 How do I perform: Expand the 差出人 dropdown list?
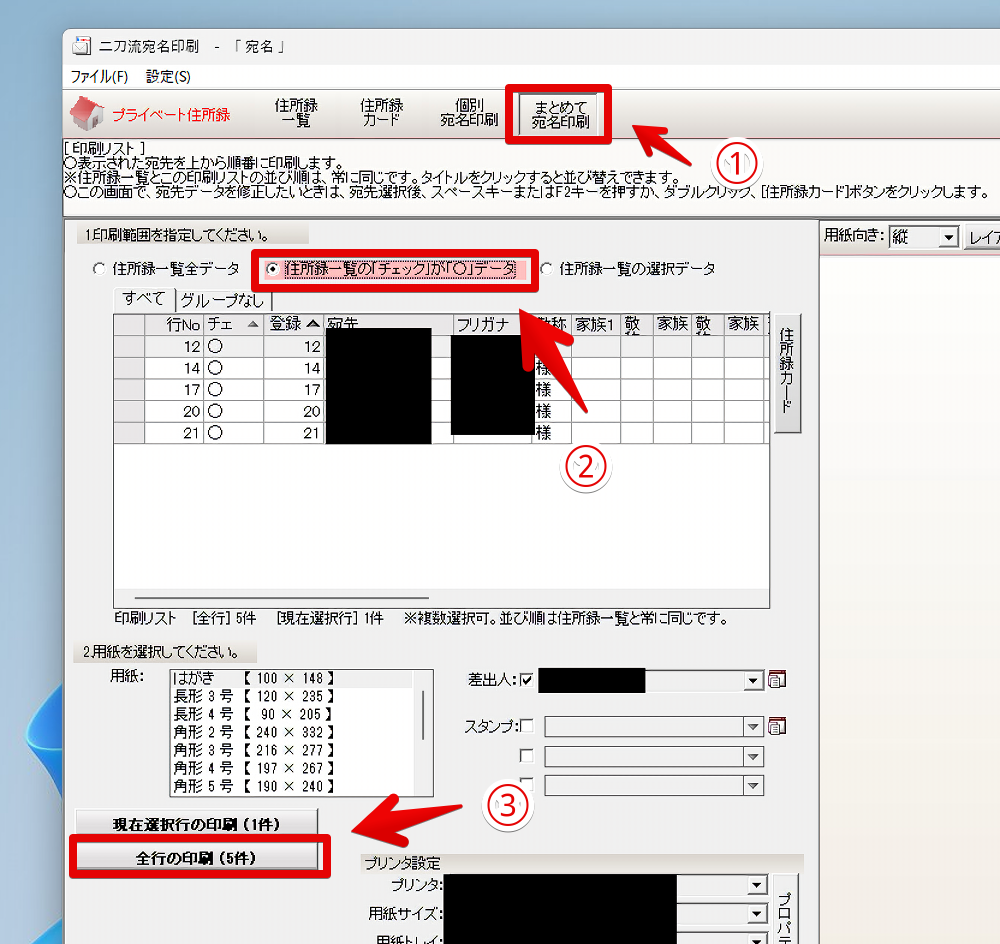pyautogui.click(x=754, y=681)
